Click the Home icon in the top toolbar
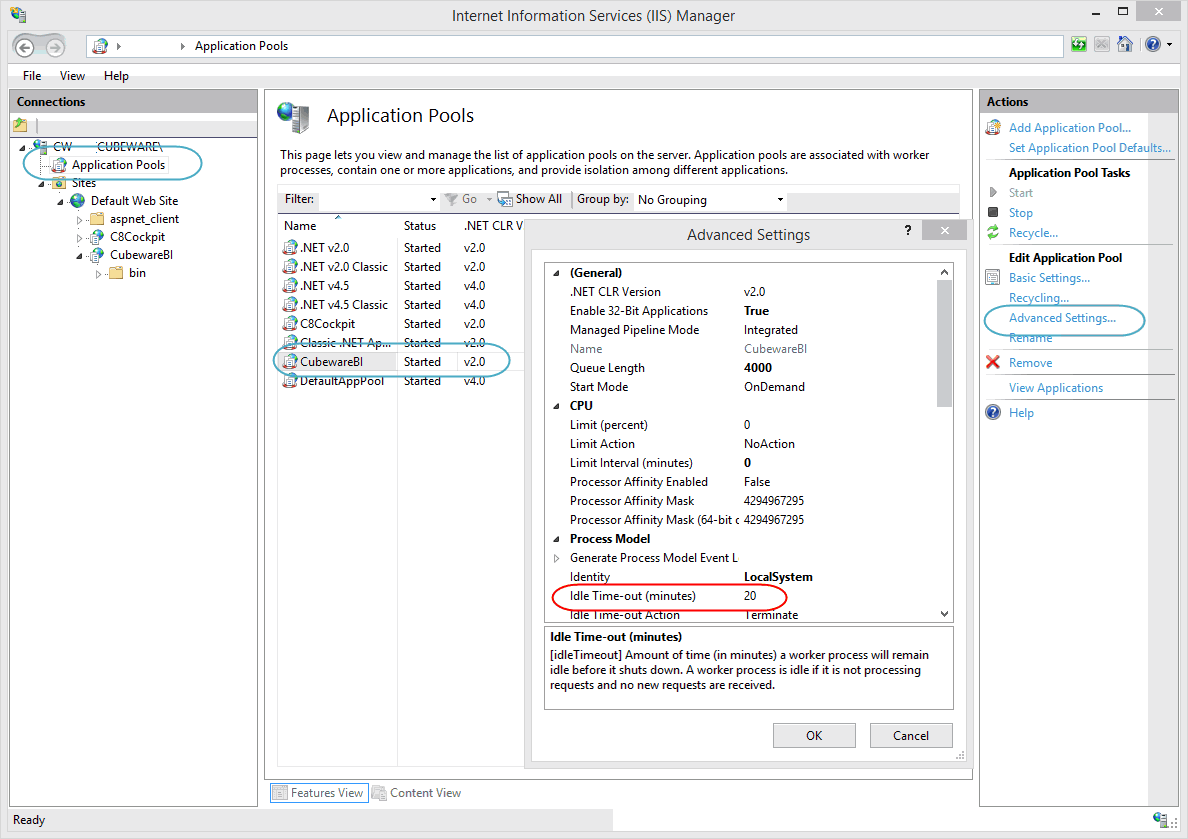This screenshot has height=839, width=1188. tap(1125, 45)
